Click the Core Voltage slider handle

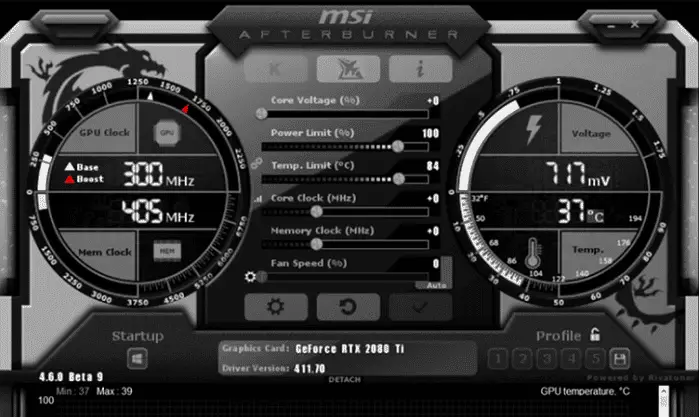click(x=262, y=114)
